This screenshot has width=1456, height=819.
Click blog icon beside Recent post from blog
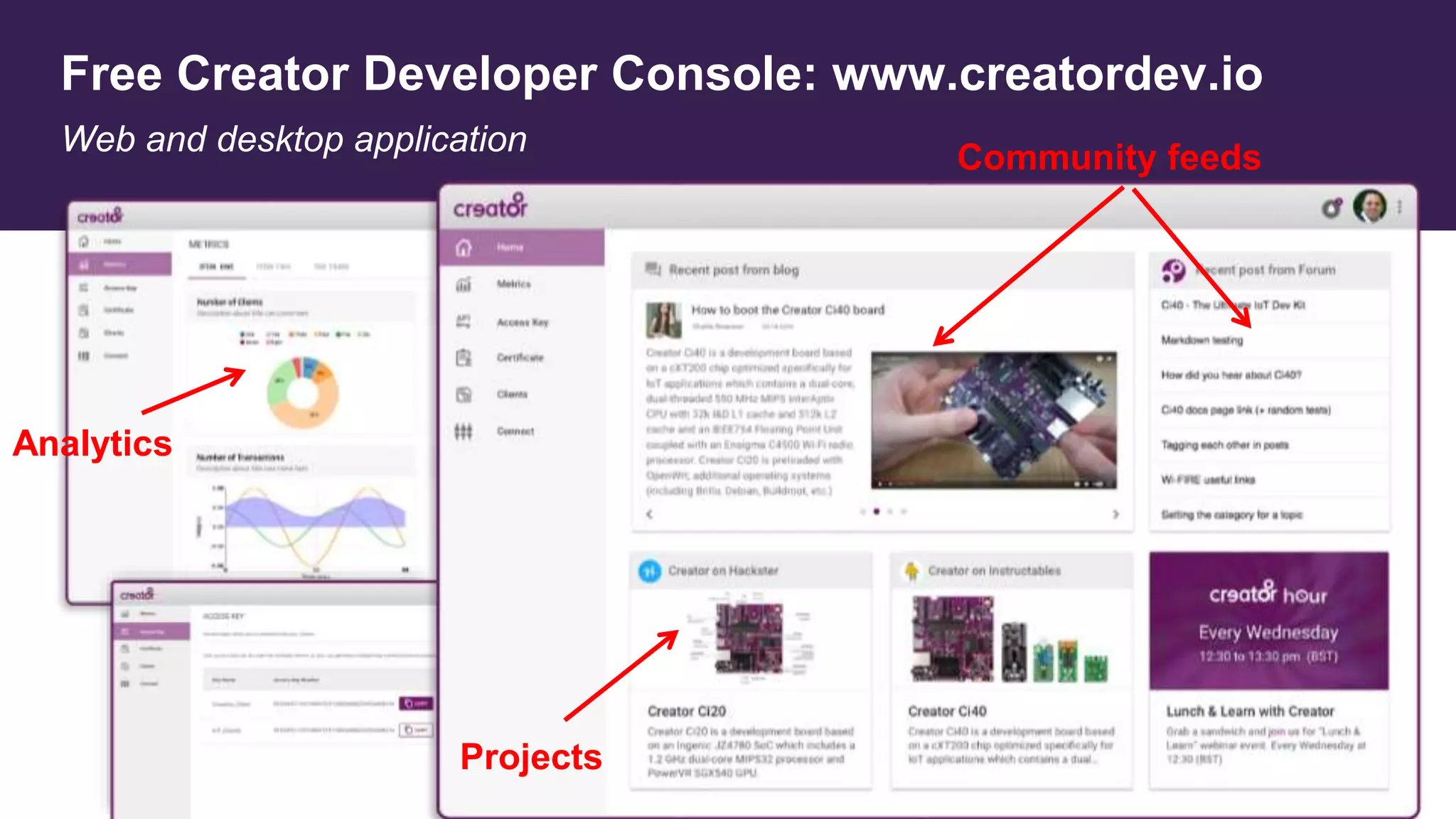653,269
